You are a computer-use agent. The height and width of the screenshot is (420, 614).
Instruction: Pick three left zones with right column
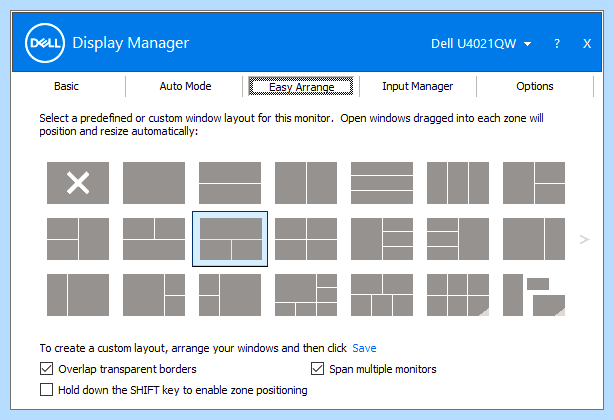pyautogui.click(x=458, y=239)
